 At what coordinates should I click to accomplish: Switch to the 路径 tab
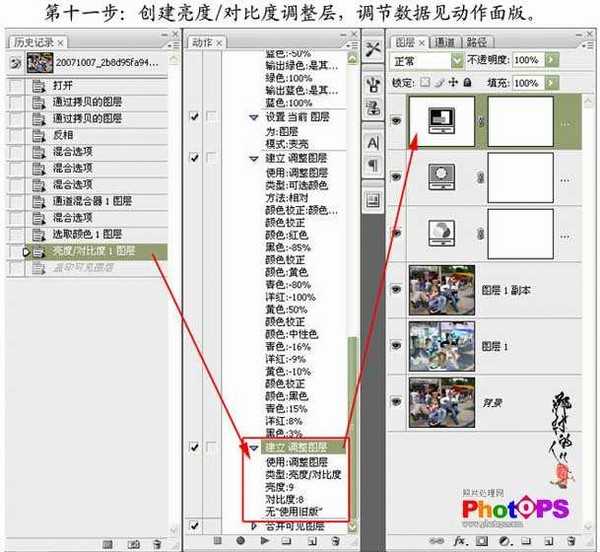[x=477, y=42]
